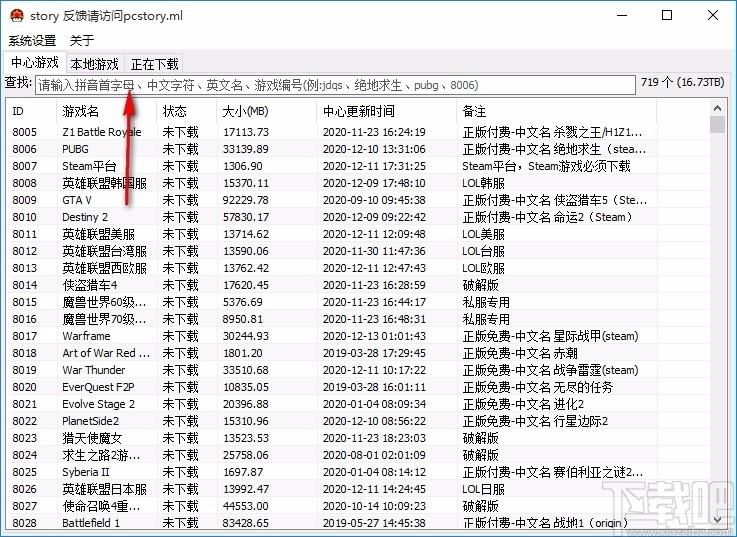Switch to the 正在下载 tab

point(154,63)
